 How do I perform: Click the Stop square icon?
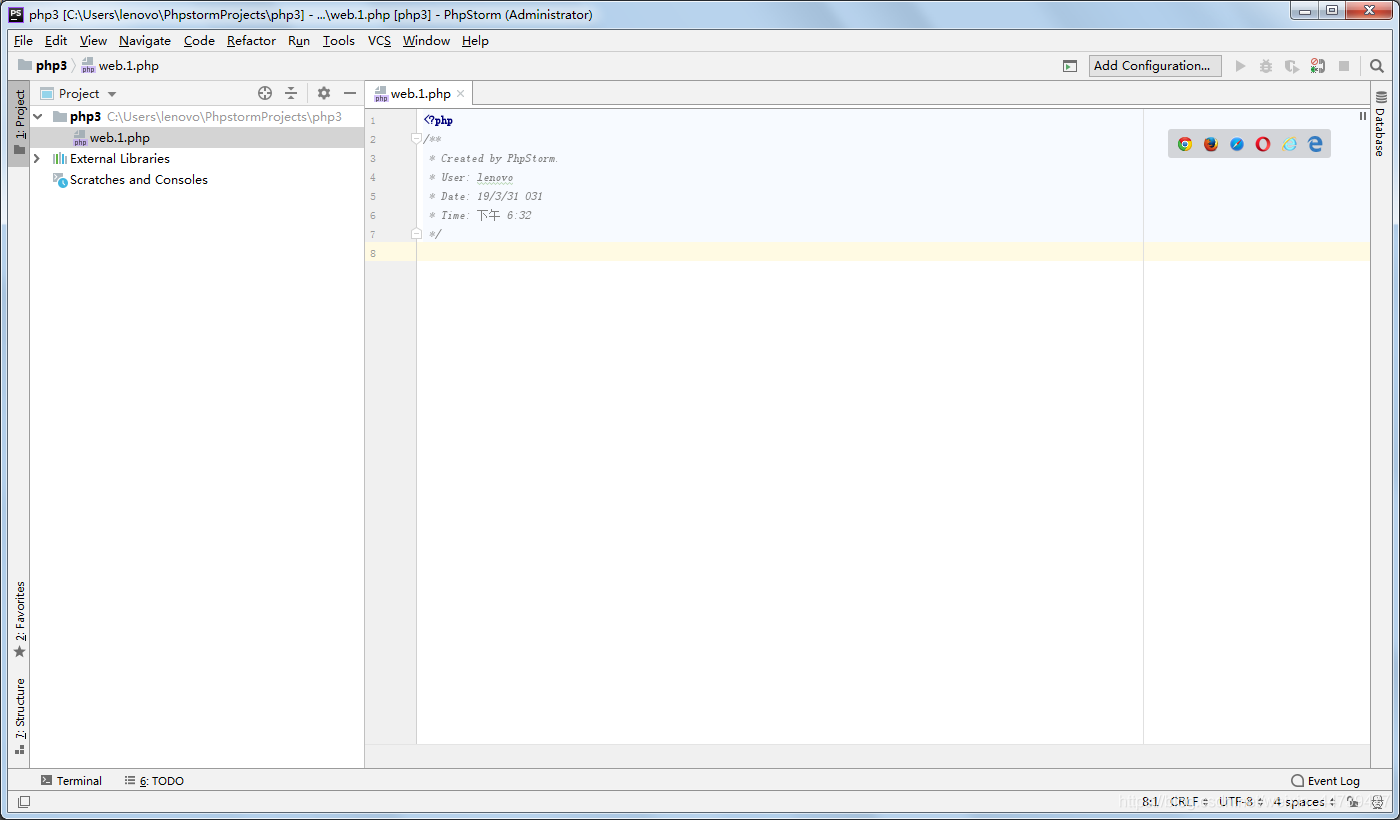(x=1344, y=66)
